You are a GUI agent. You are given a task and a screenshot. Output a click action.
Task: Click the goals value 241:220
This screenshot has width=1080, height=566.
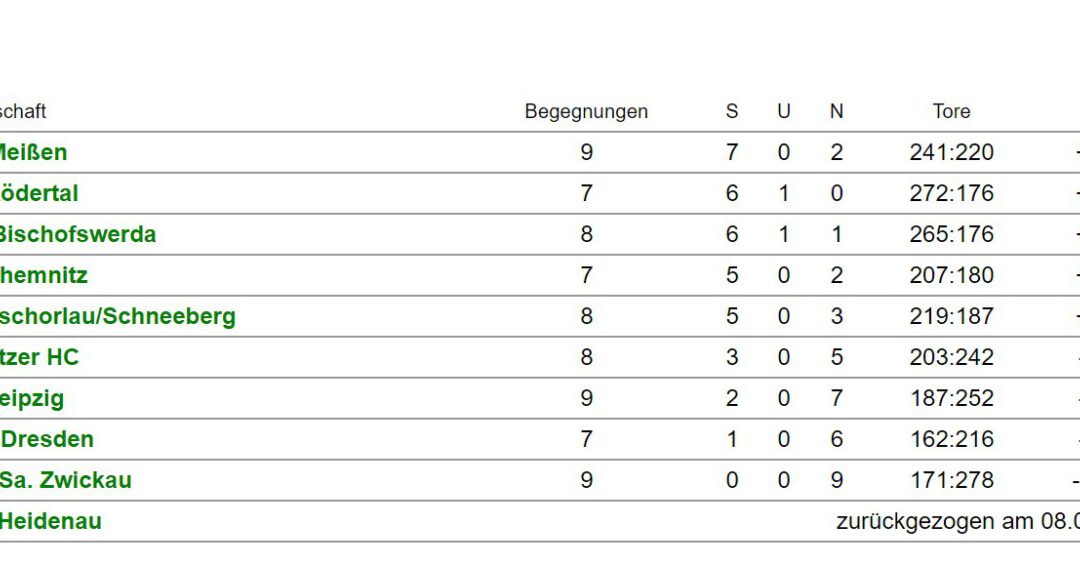(951, 152)
